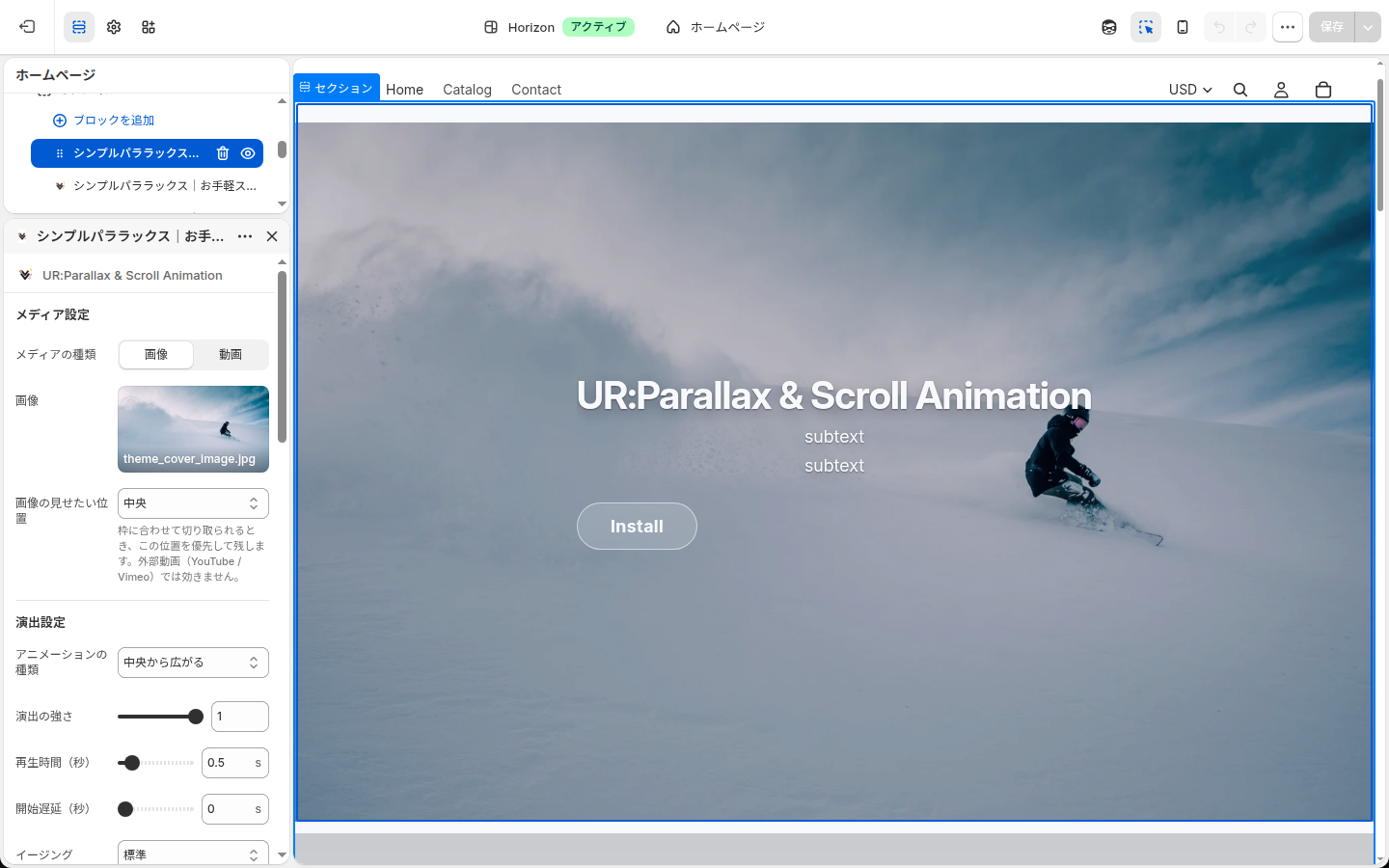Open the three-dots menu in top bar

click(x=1288, y=27)
